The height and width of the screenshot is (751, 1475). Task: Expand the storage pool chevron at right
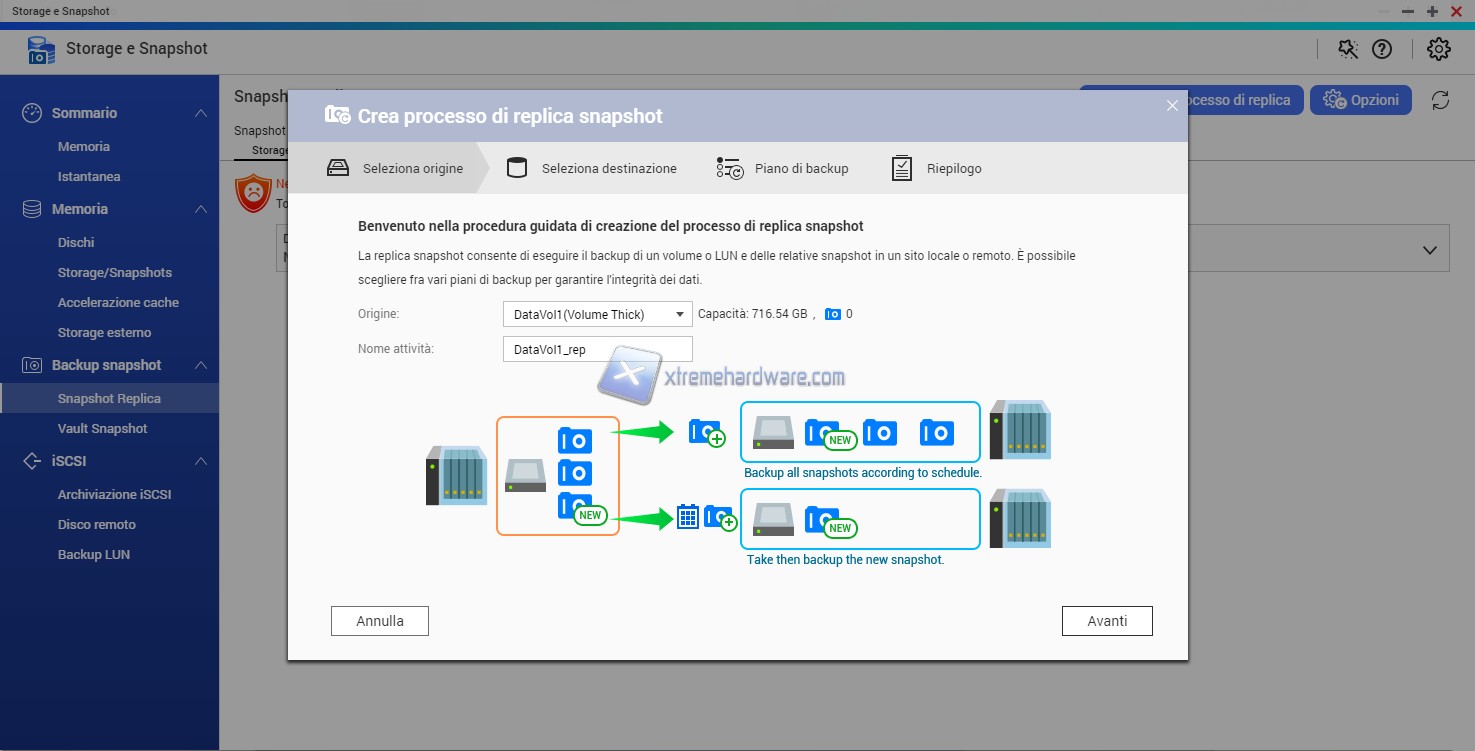click(x=1429, y=250)
